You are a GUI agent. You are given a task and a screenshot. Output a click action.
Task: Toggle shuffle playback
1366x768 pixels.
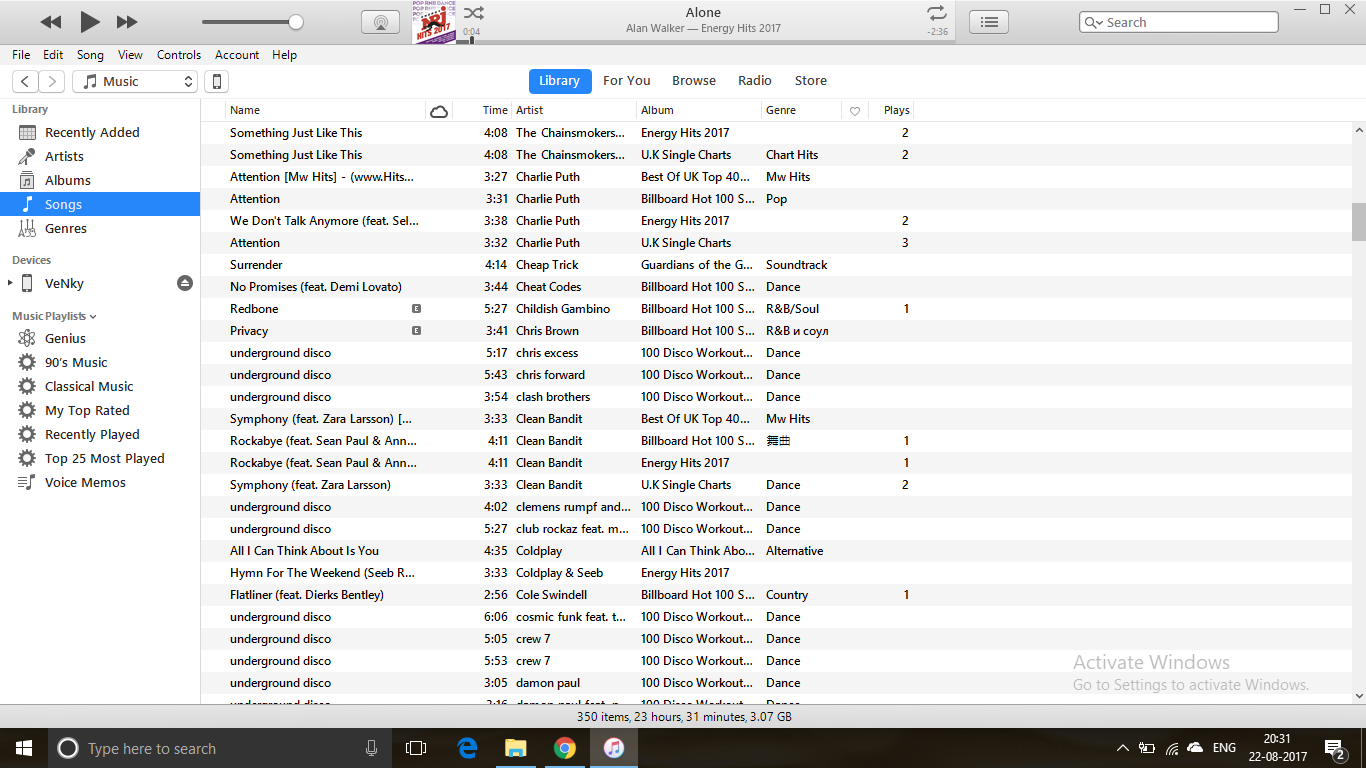click(x=474, y=13)
